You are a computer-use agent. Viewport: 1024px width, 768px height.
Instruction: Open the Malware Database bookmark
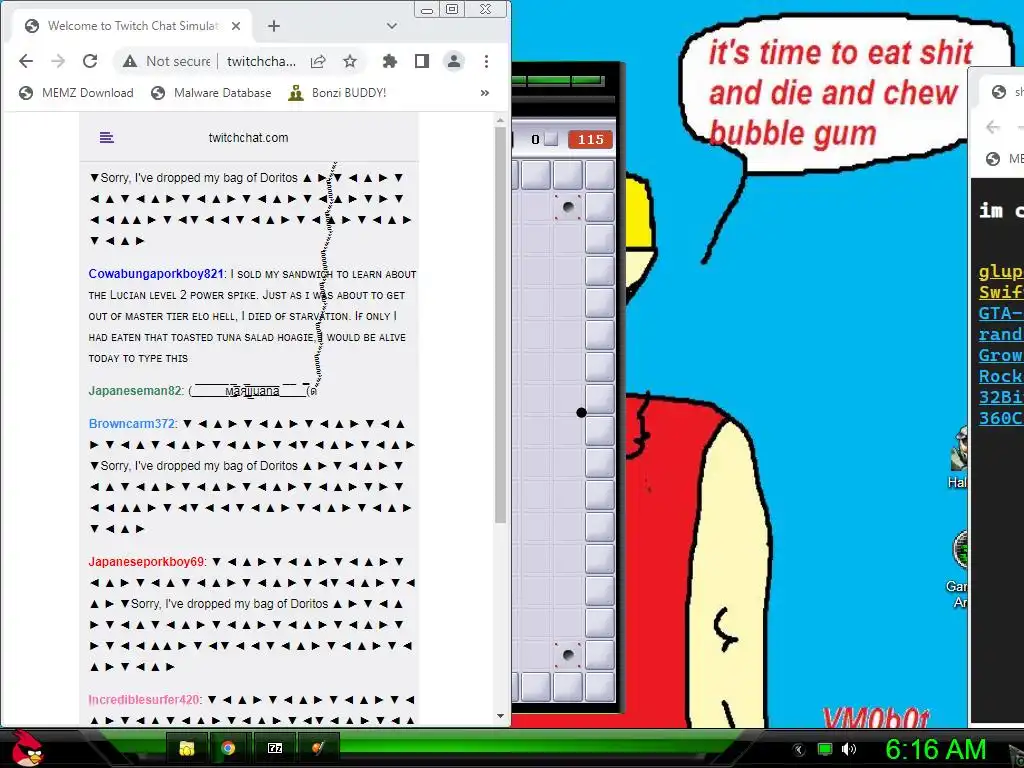click(x=211, y=93)
